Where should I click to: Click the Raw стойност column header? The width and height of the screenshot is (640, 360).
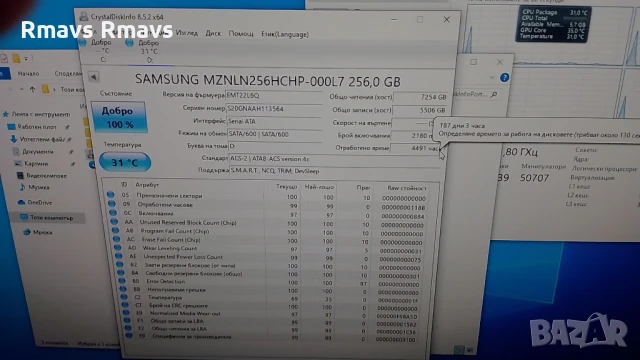pyautogui.click(x=407, y=188)
